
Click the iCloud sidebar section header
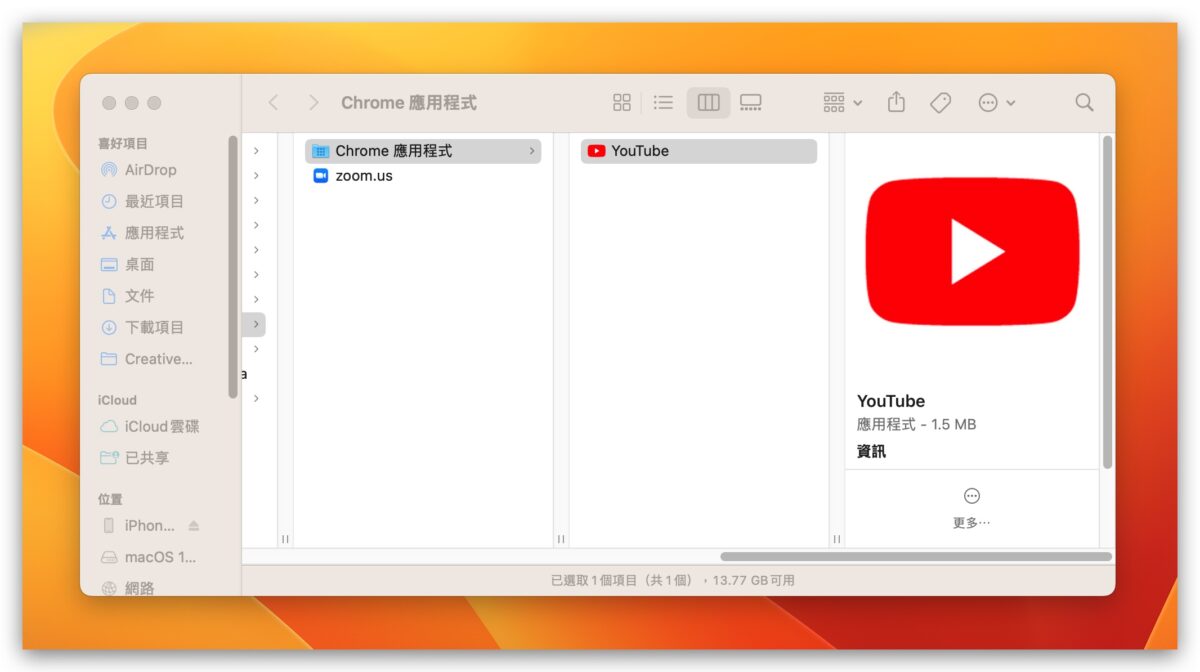pos(117,400)
